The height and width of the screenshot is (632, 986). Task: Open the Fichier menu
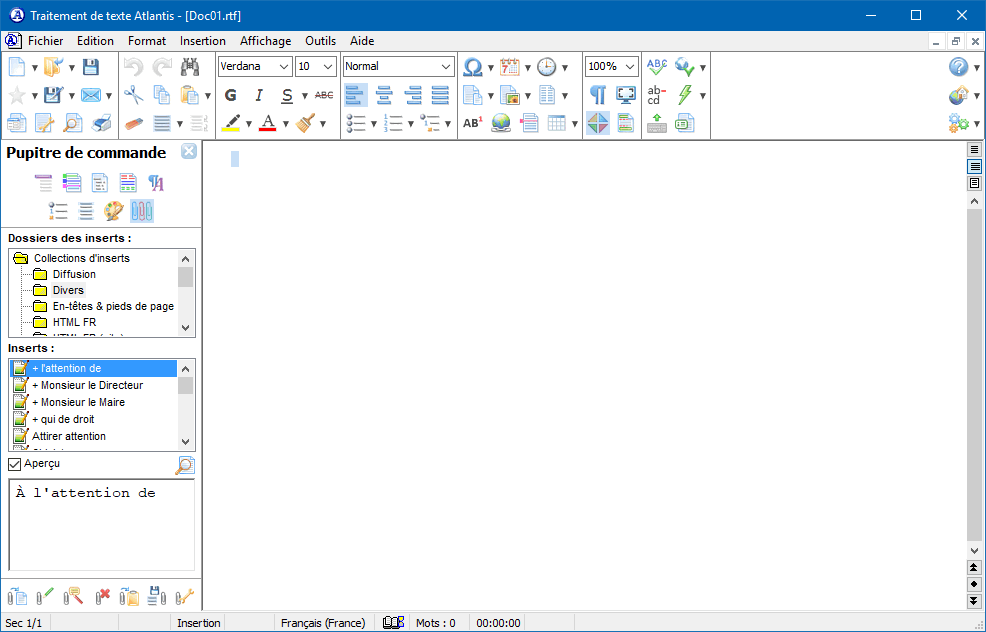coord(45,41)
